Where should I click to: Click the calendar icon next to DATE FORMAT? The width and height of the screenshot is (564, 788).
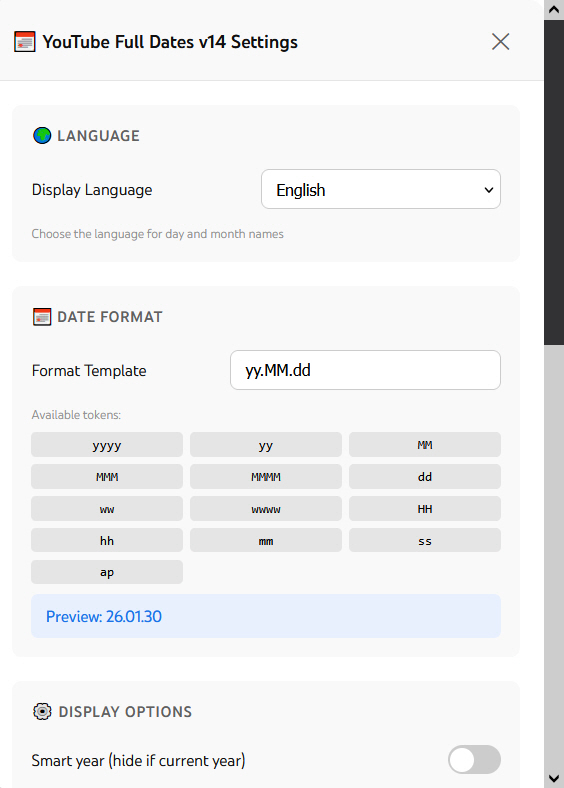(x=42, y=317)
